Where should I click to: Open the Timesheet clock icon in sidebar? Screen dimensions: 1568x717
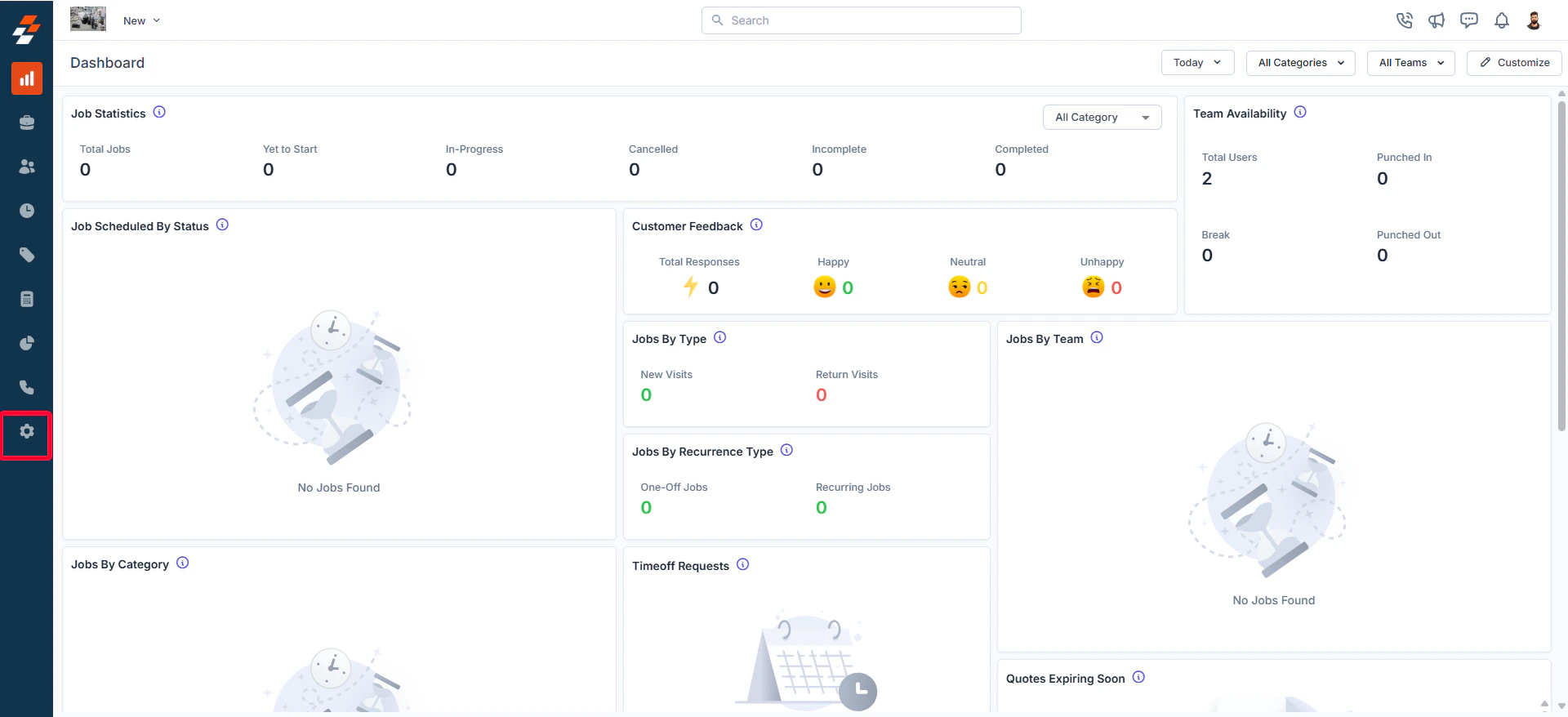tap(27, 211)
